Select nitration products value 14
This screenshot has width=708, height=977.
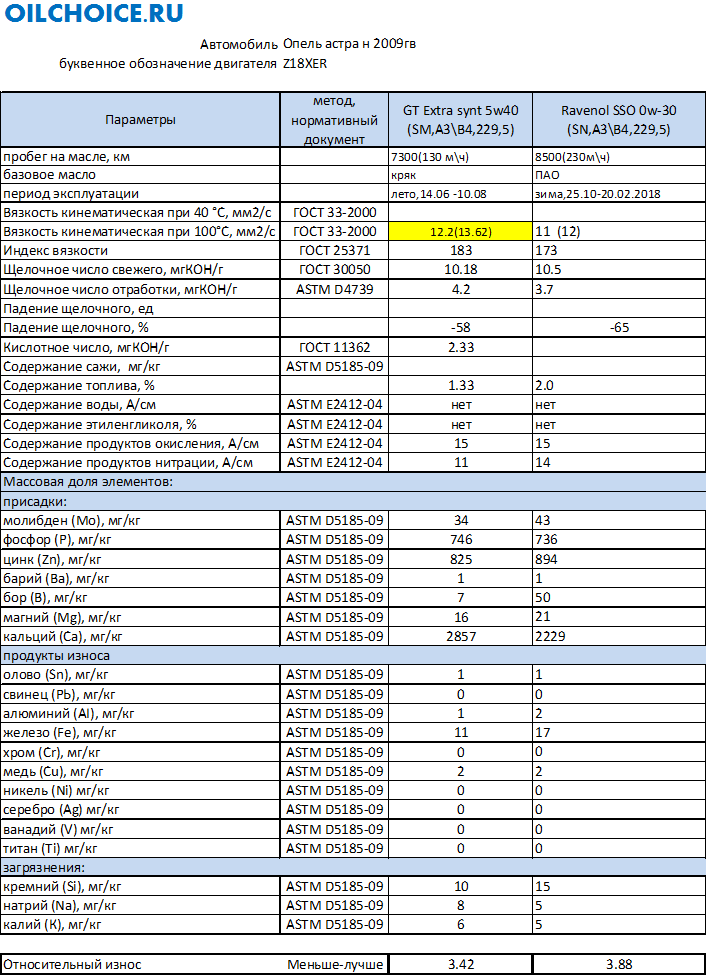coord(543,462)
